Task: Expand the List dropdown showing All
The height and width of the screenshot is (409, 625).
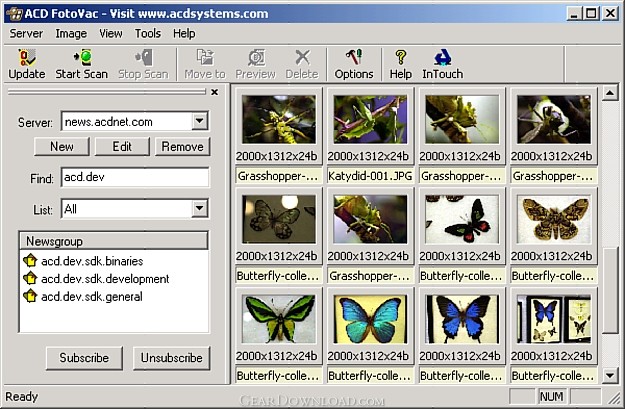Action: click(199, 208)
